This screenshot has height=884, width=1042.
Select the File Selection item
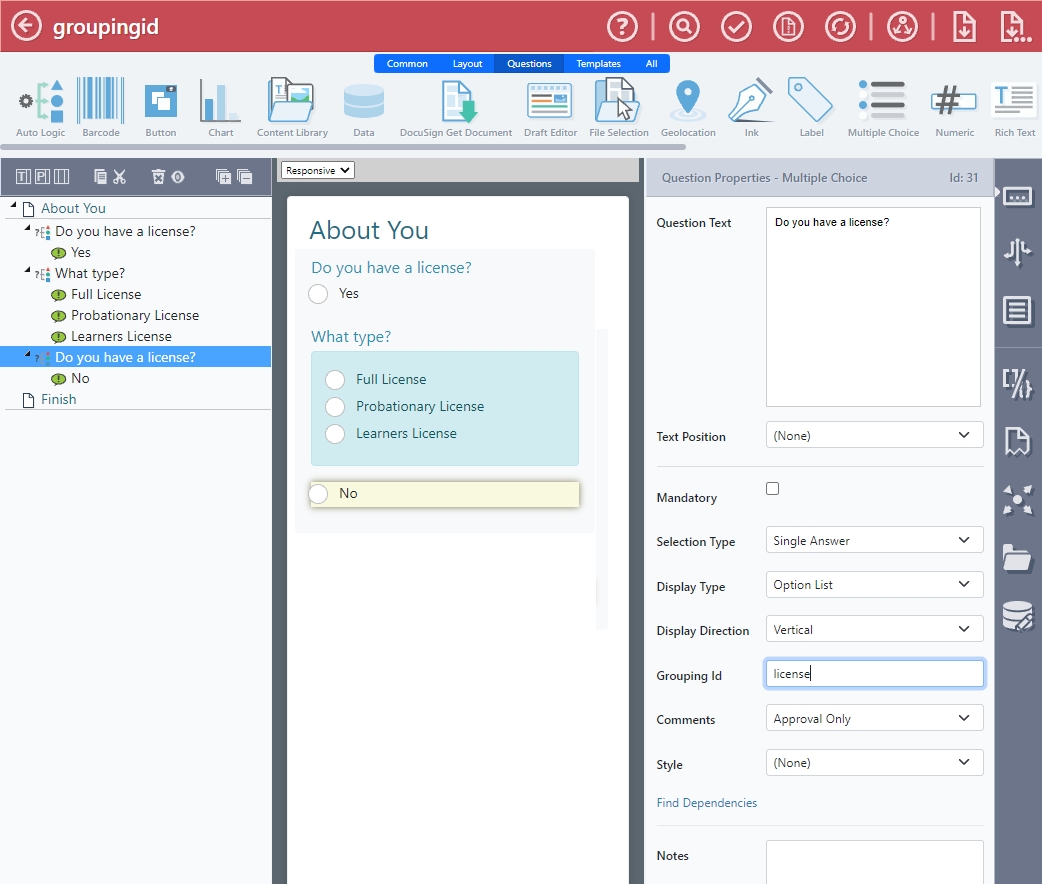(619, 108)
